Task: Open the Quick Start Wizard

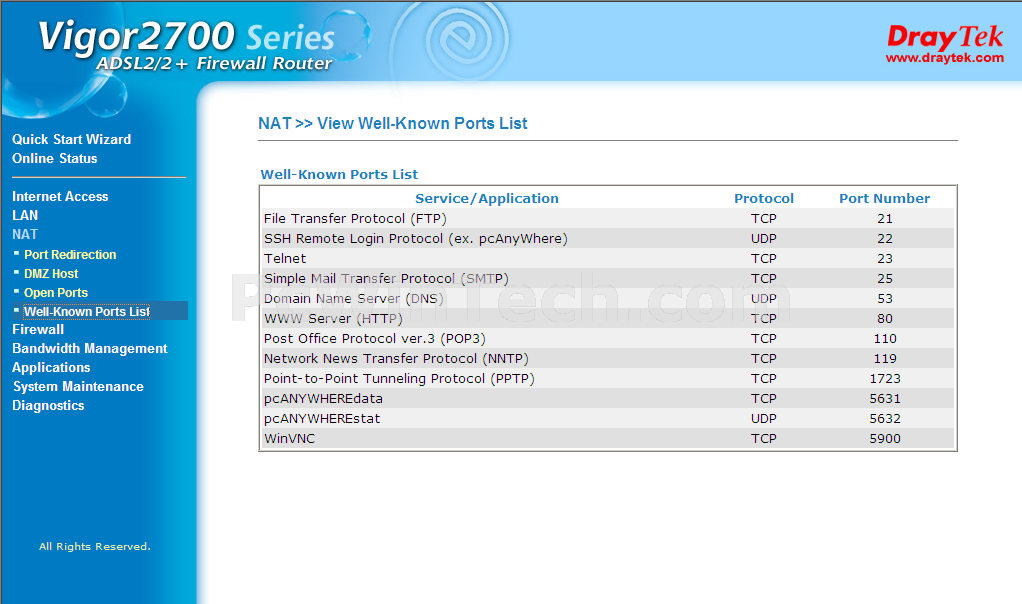Action: pos(72,139)
